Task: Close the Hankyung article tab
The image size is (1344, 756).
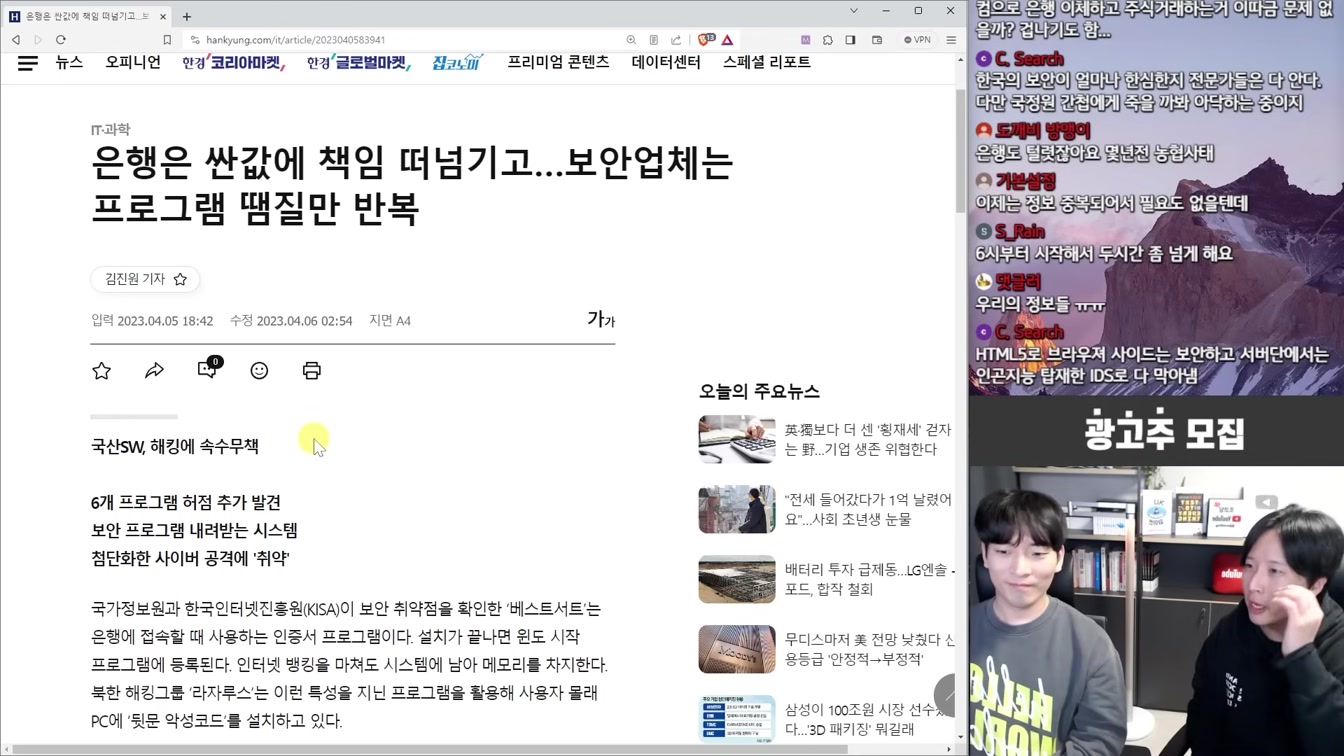Action: tap(163, 16)
